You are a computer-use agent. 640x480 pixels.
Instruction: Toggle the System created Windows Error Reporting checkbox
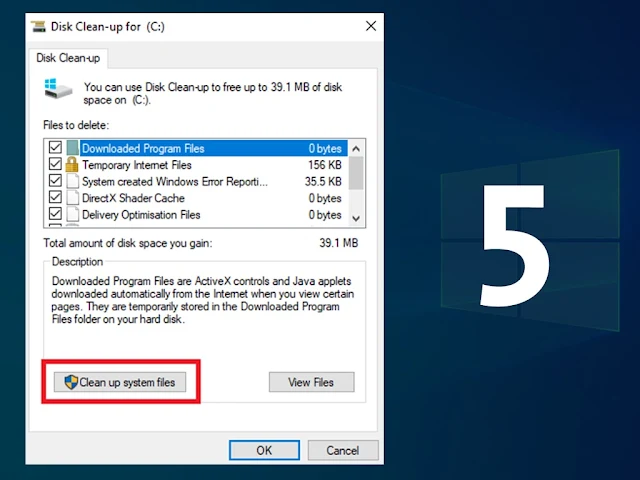coord(55,180)
